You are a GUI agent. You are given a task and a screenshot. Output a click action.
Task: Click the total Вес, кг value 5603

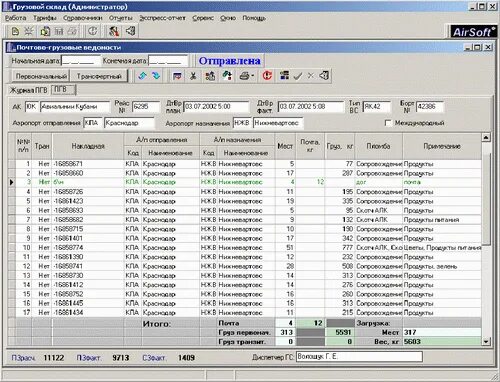pyautogui.click(x=442, y=342)
